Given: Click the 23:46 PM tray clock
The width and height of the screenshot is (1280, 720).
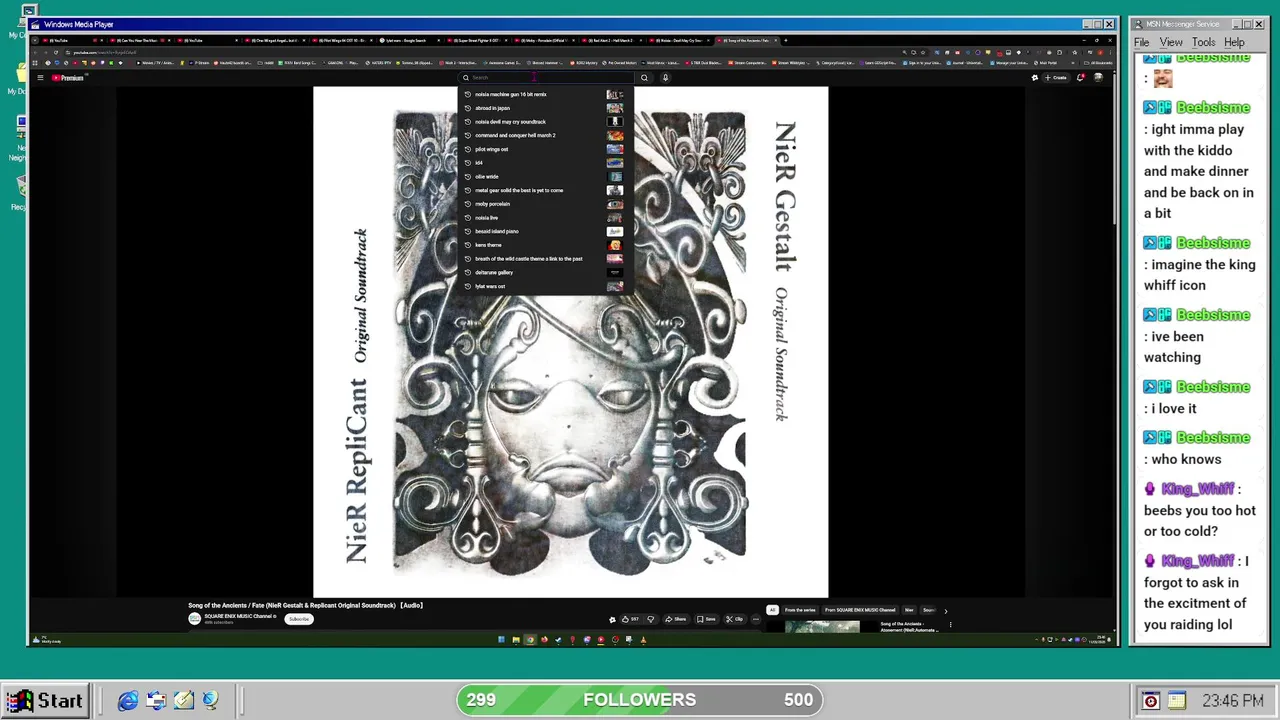Looking at the screenshot, I should coord(1233,701).
